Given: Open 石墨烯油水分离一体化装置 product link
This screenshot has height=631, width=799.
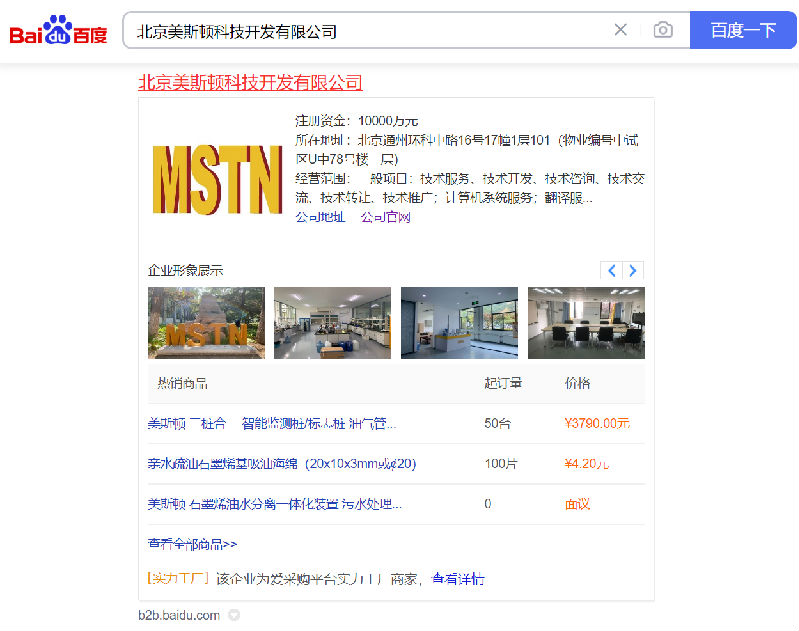Looking at the screenshot, I should (x=275, y=504).
